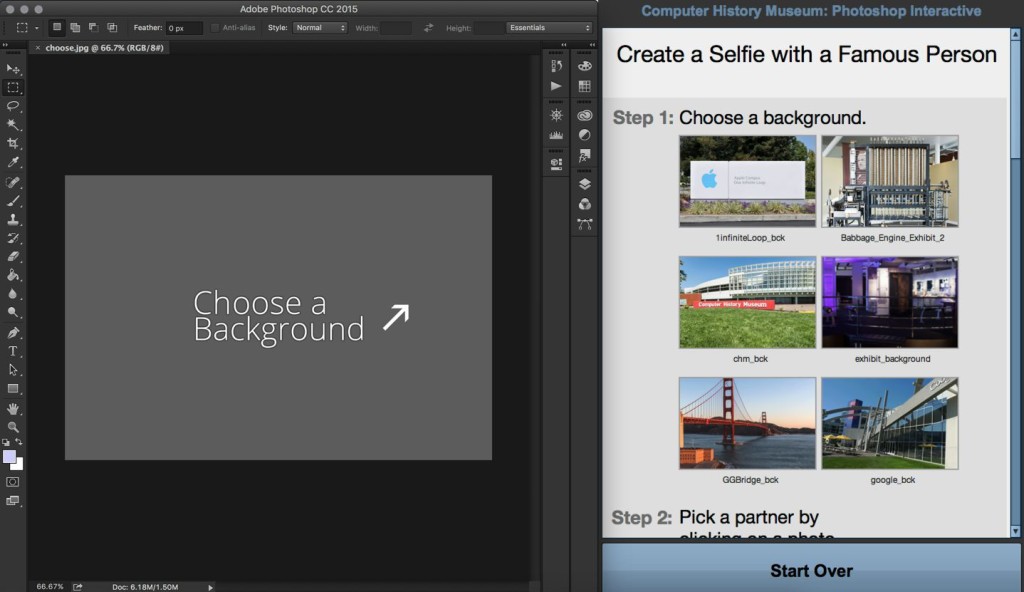Screen dimensions: 1024x592
Task: Expand the toolbox using double-arrow
Action: [5, 45]
